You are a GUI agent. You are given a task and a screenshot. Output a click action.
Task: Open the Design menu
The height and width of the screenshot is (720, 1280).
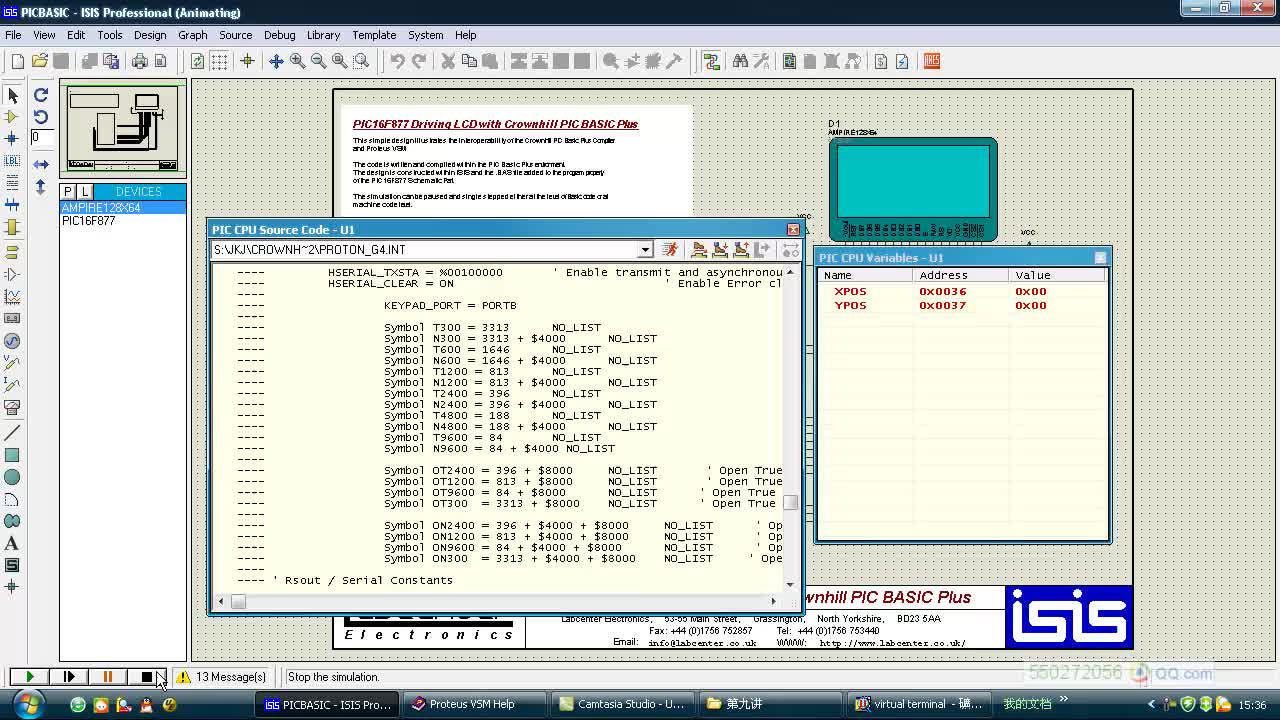point(150,35)
